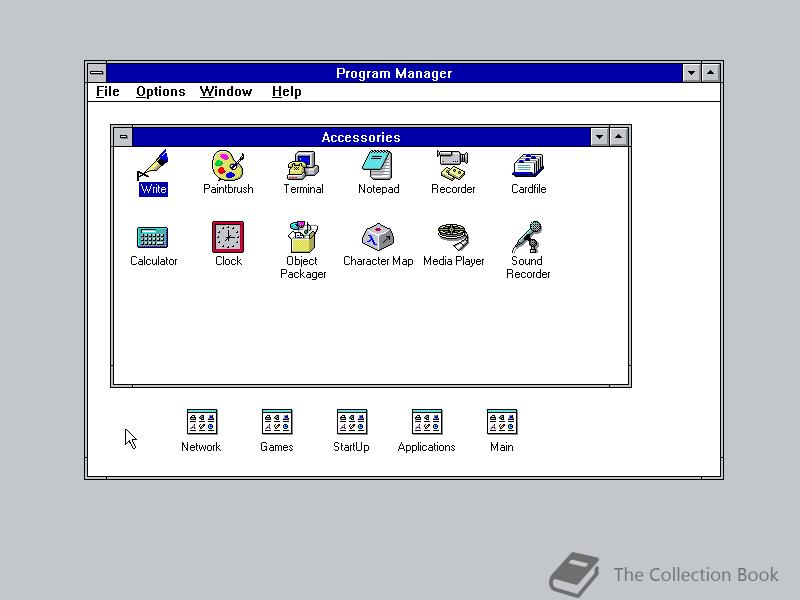Image resolution: width=800 pixels, height=600 pixels.
Task: Click the Accessories title bar
Action: point(361,137)
